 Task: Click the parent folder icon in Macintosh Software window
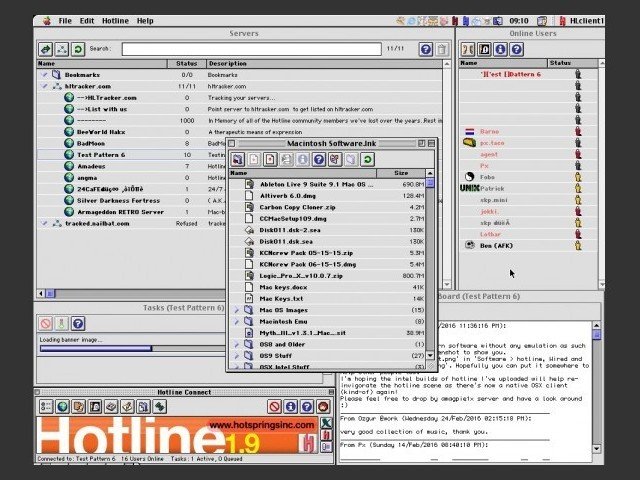pos(238,159)
